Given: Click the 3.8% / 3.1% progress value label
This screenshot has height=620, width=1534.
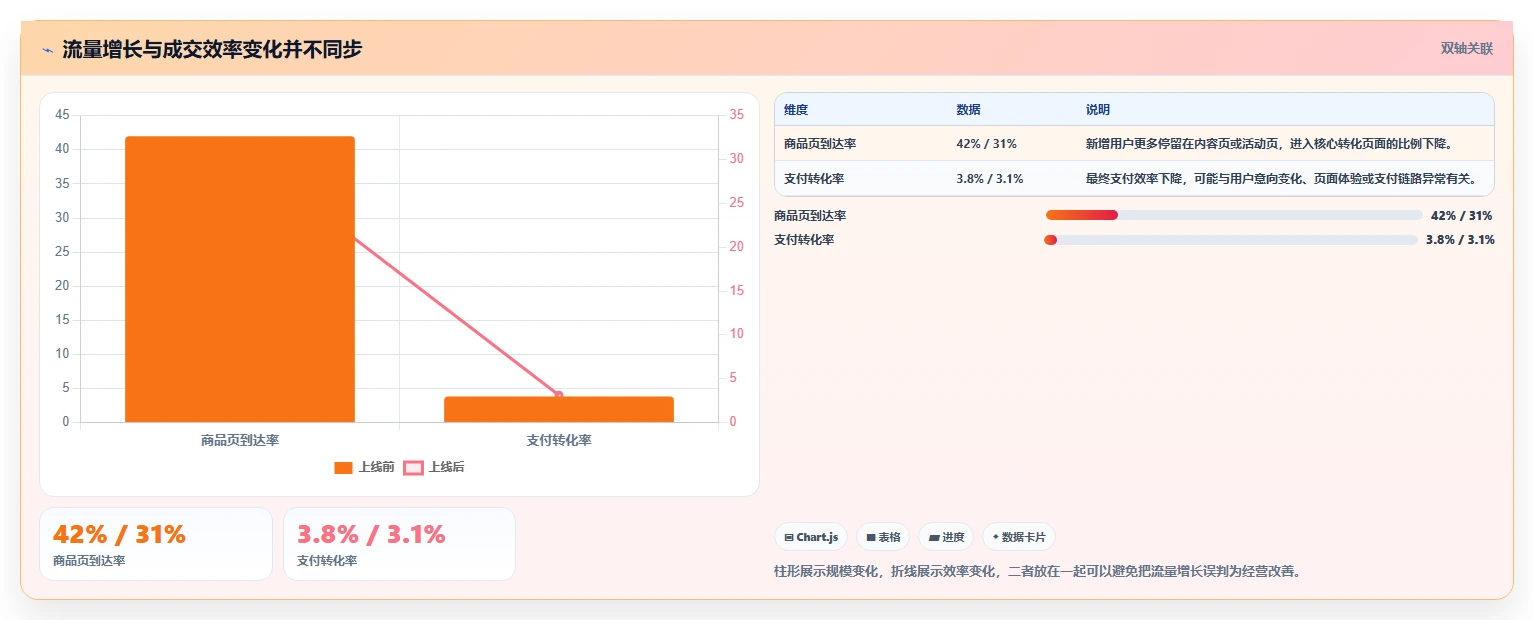Looking at the screenshot, I should (x=1460, y=240).
